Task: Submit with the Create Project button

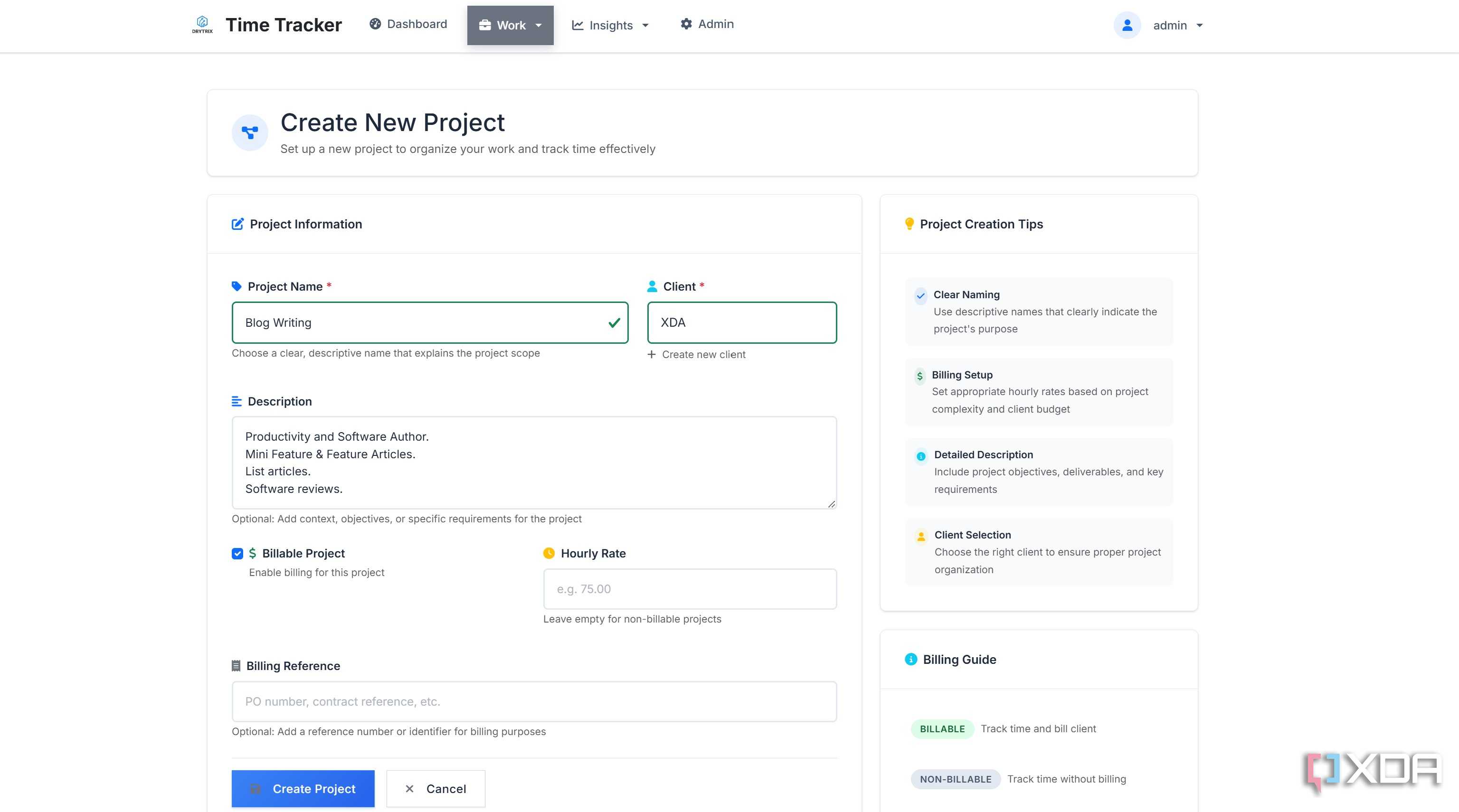Action: (x=303, y=788)
